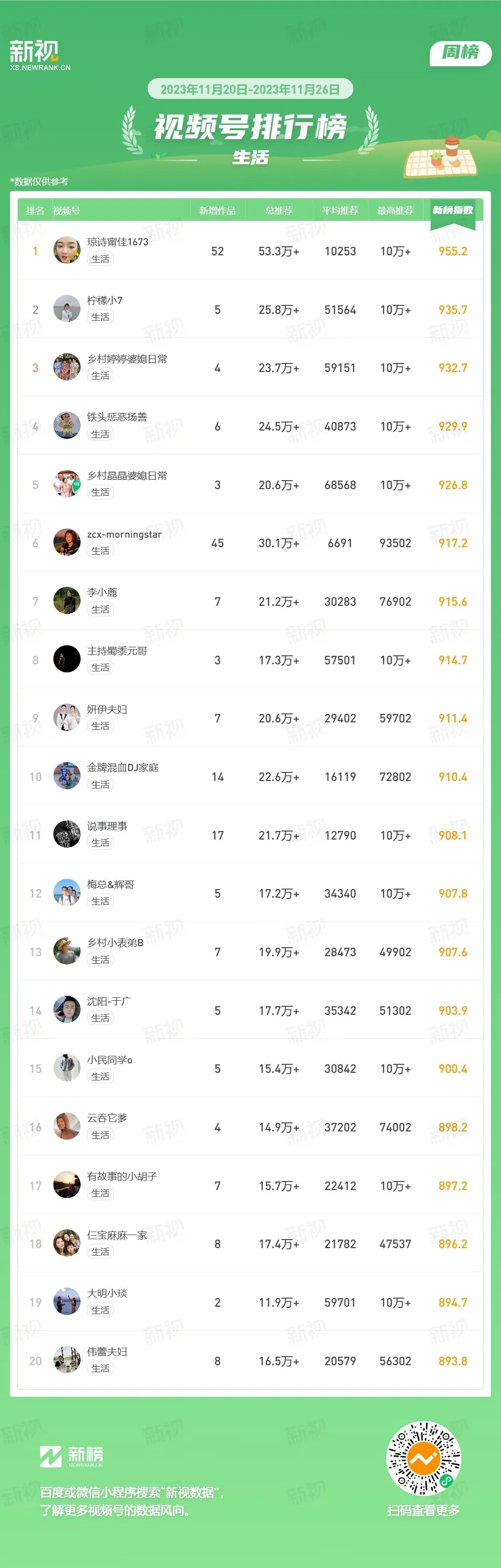Screen dimensions: 501x1568
Task: Click the 平均推荐 column header
Action: pos(340,211)
